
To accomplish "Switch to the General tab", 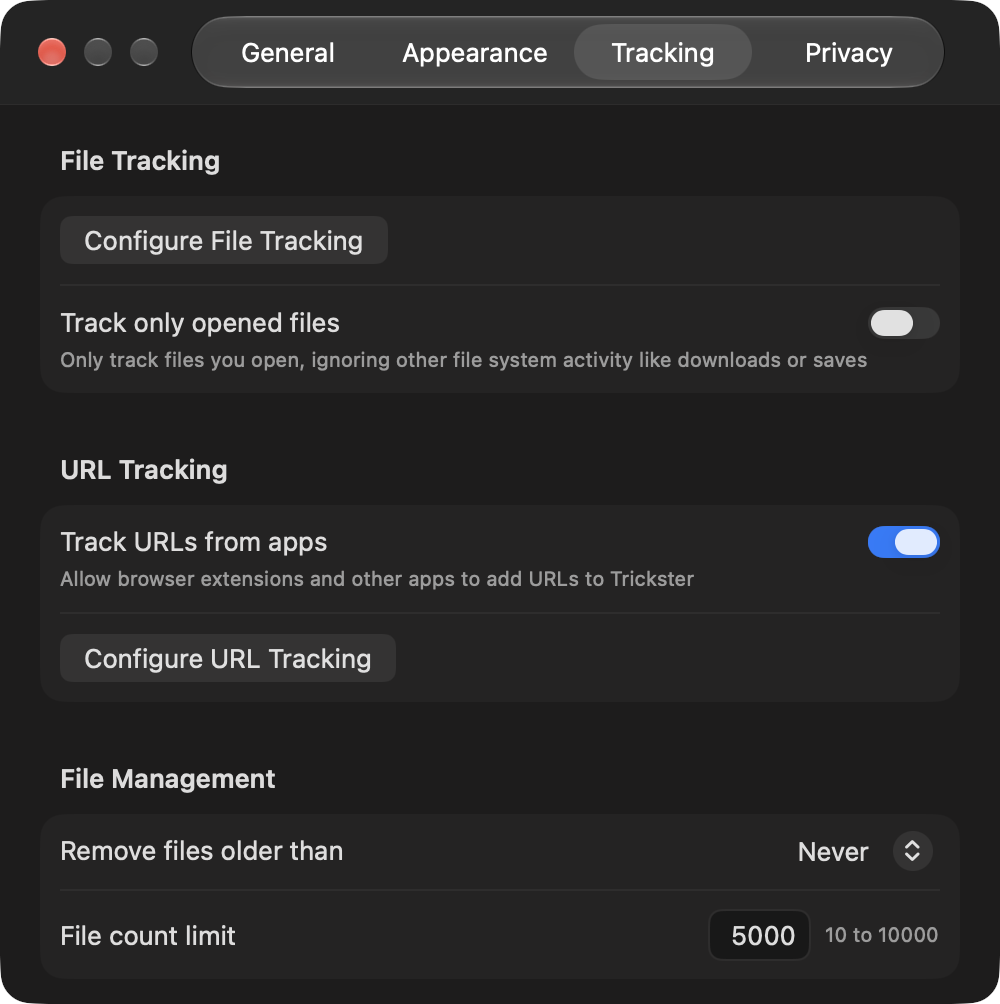I will 287,53.
